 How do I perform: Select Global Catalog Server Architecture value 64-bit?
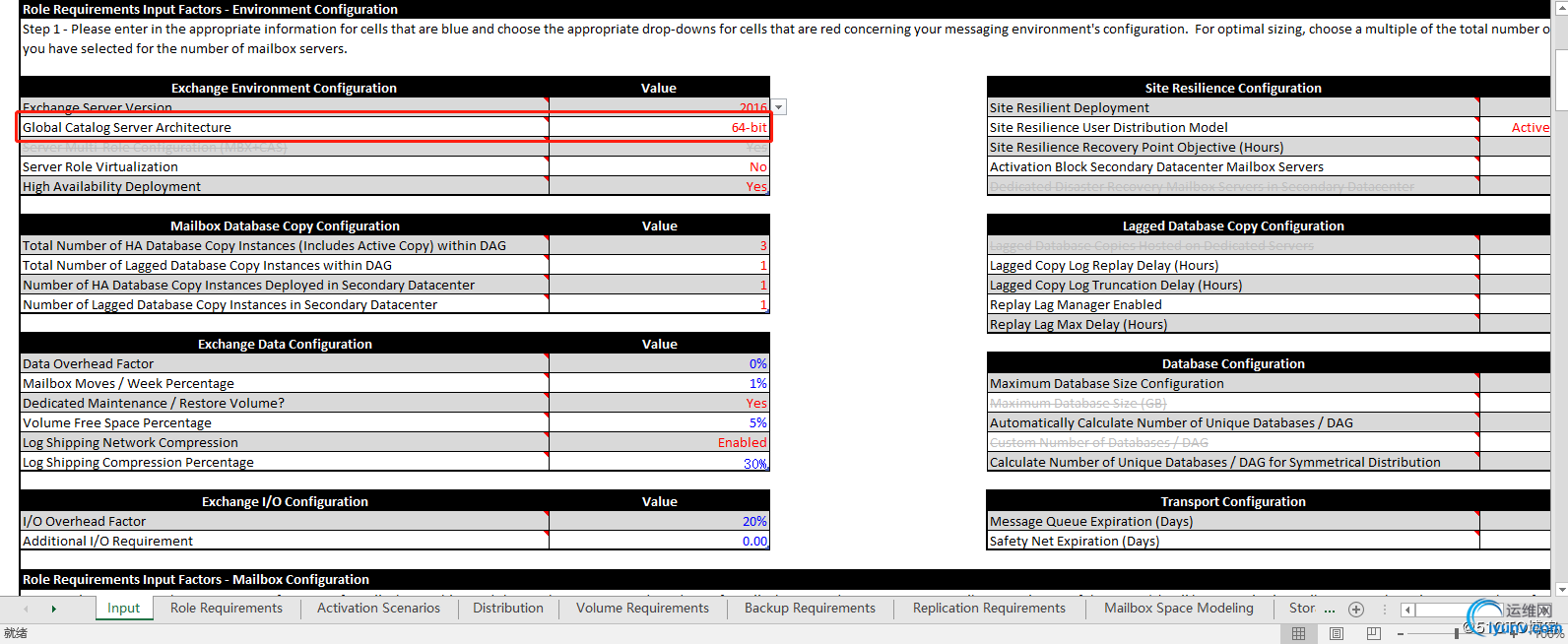pos(659,127)
